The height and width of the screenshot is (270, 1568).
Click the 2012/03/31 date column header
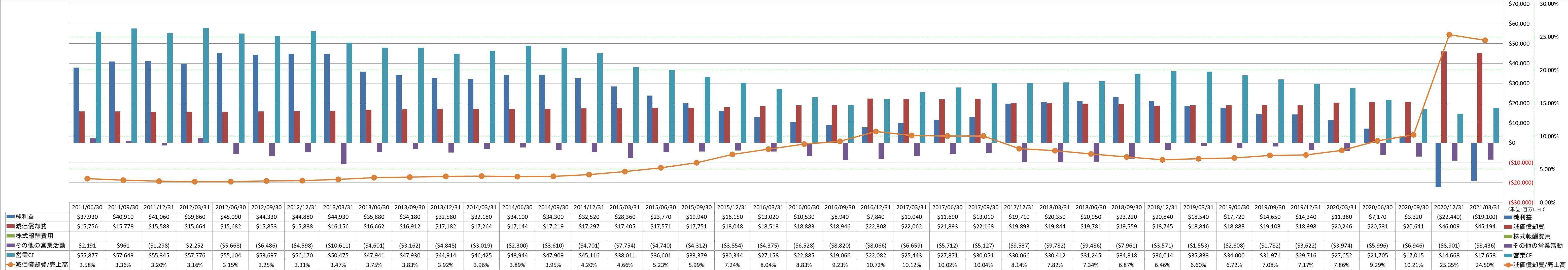click(195, 207)
